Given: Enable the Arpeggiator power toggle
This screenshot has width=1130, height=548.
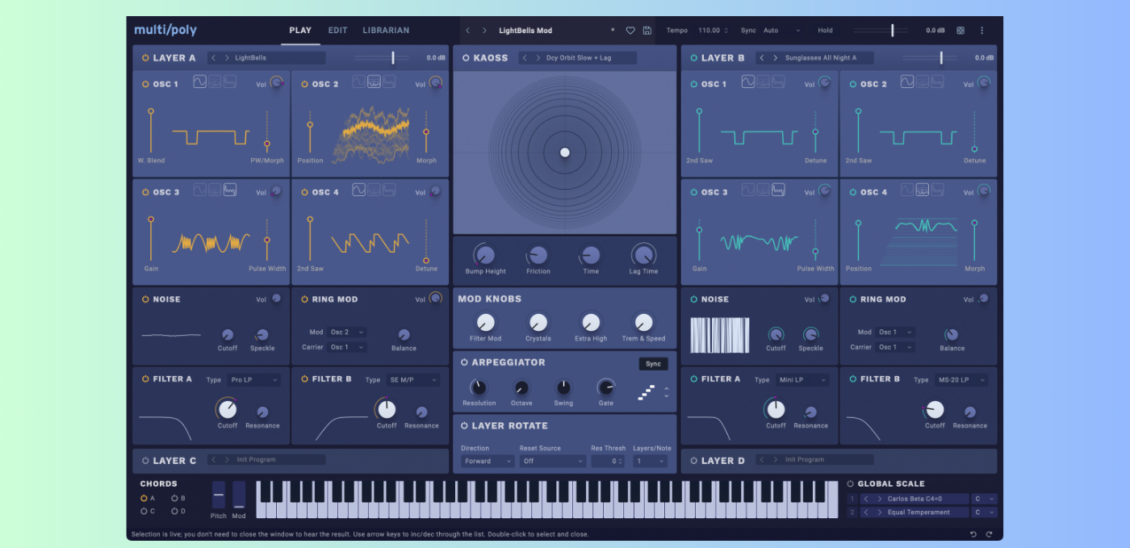Looking at the screenshot, I should [x=464, y=362].
